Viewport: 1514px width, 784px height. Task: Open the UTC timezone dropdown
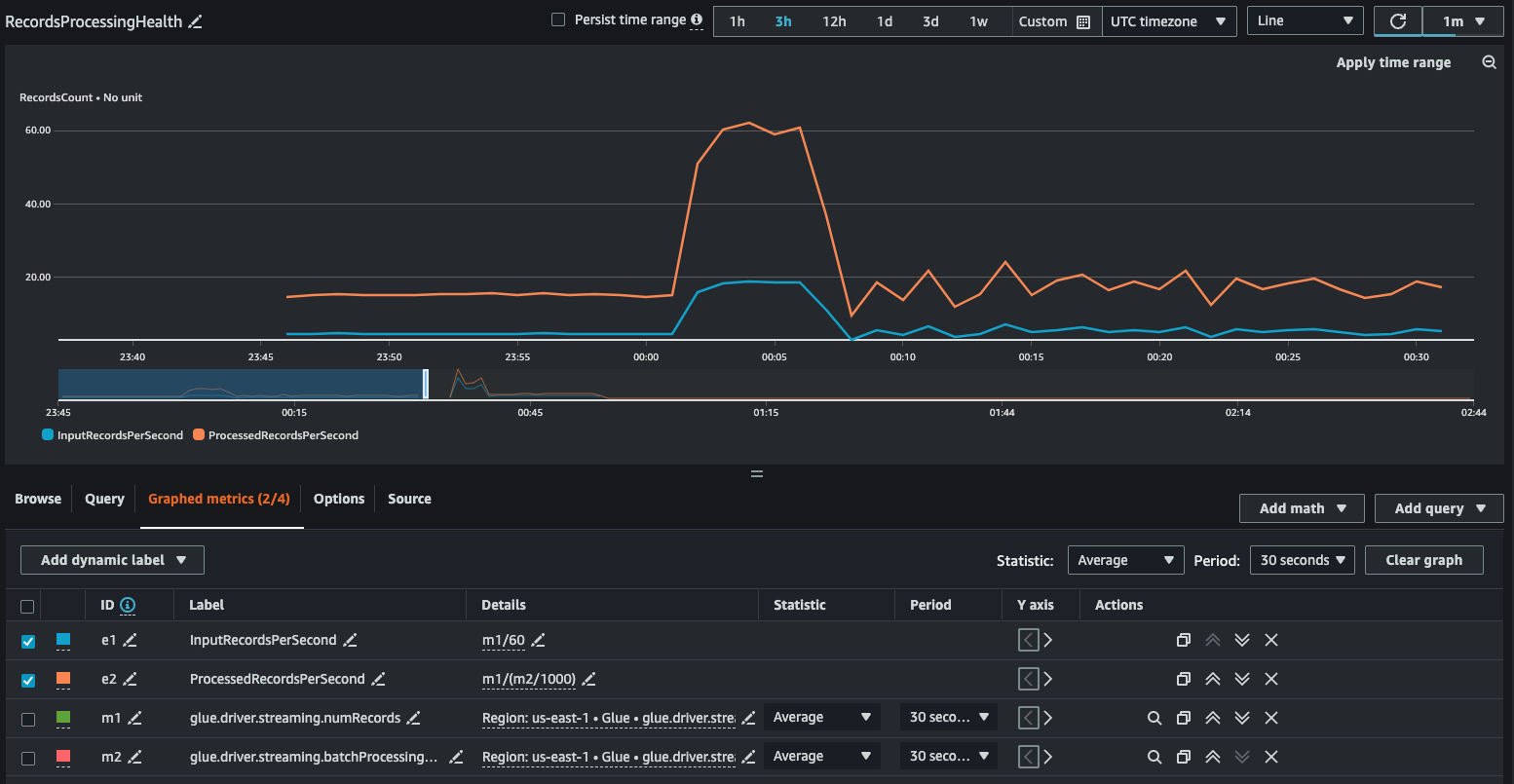(x=1168, y=21)
